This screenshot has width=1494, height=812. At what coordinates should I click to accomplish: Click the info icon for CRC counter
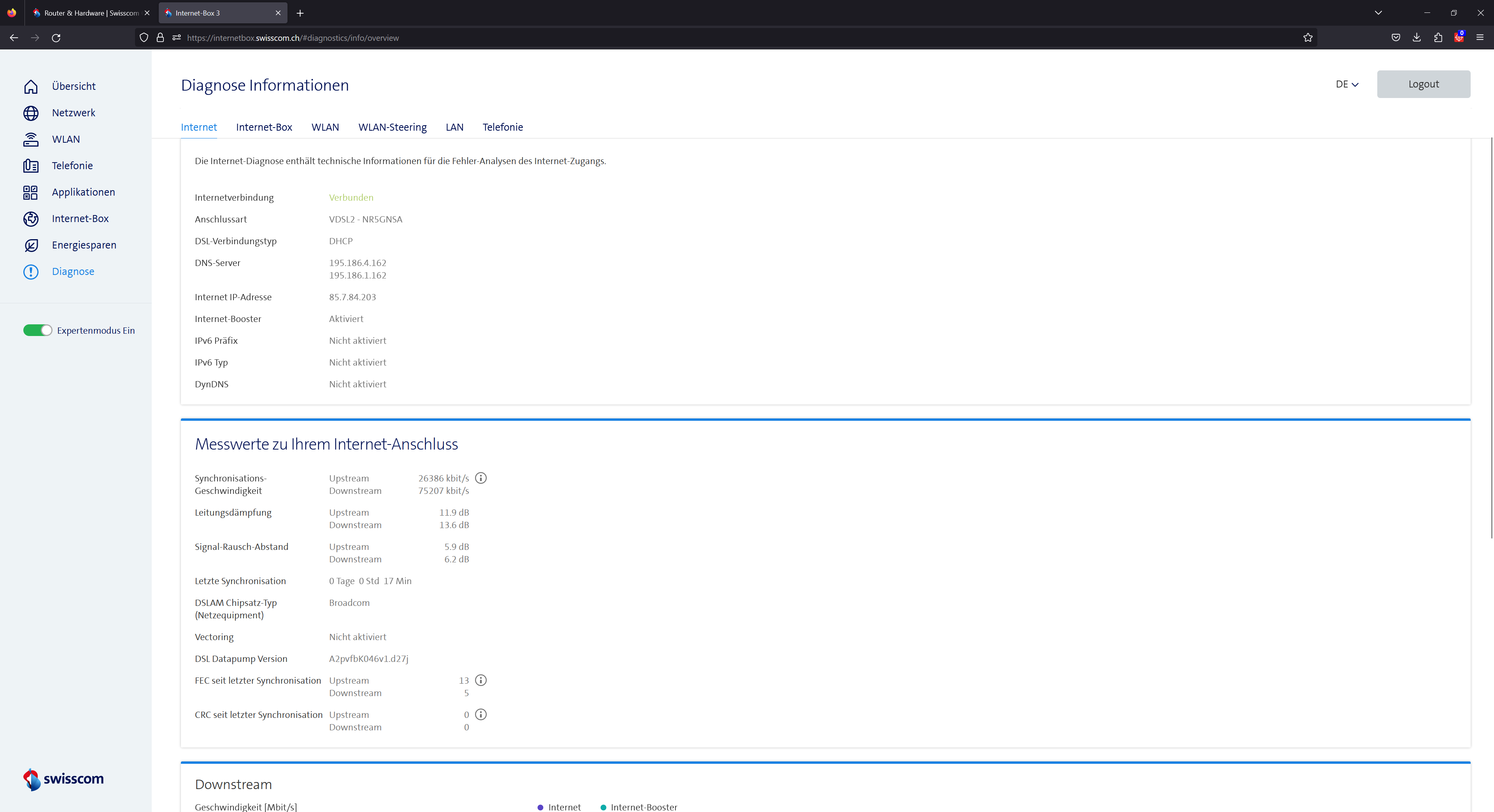[481, 715]
